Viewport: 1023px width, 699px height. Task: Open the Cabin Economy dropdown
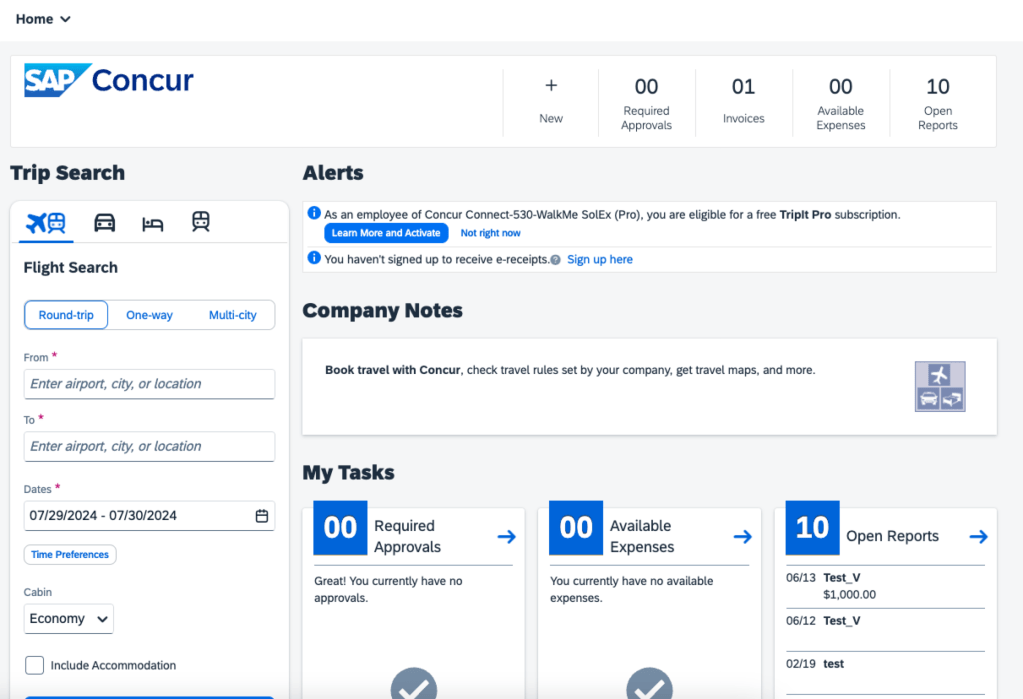[x=69, y=619]
